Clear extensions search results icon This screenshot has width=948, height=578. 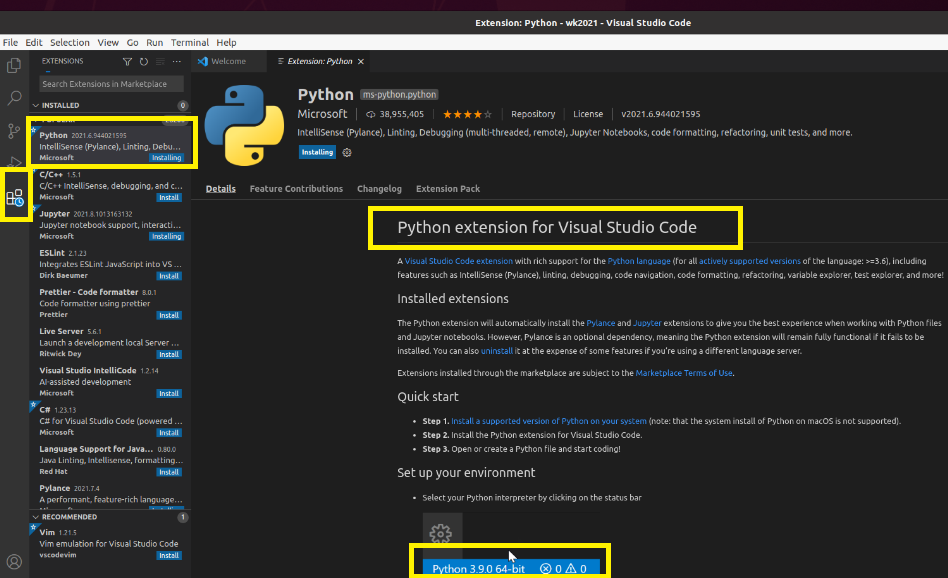(x=160, y=62)
